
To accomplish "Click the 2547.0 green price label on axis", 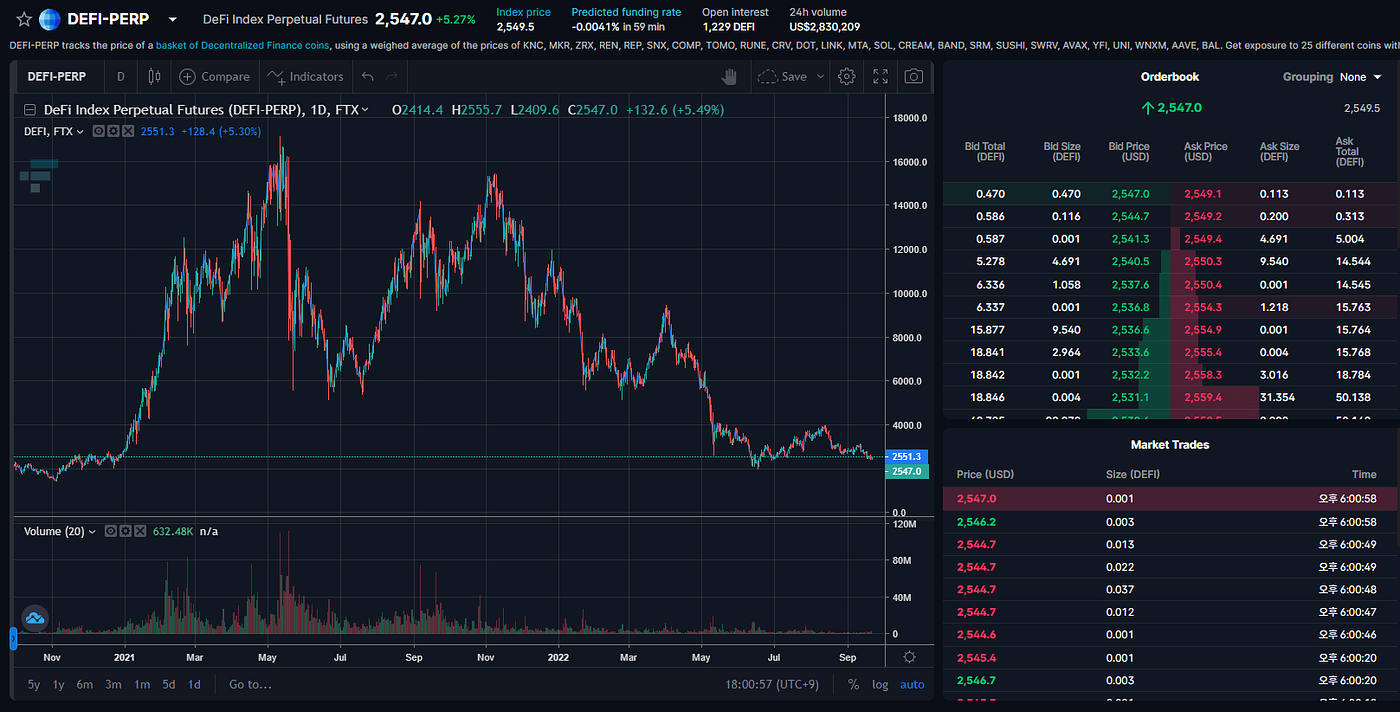I will point(907,471).
